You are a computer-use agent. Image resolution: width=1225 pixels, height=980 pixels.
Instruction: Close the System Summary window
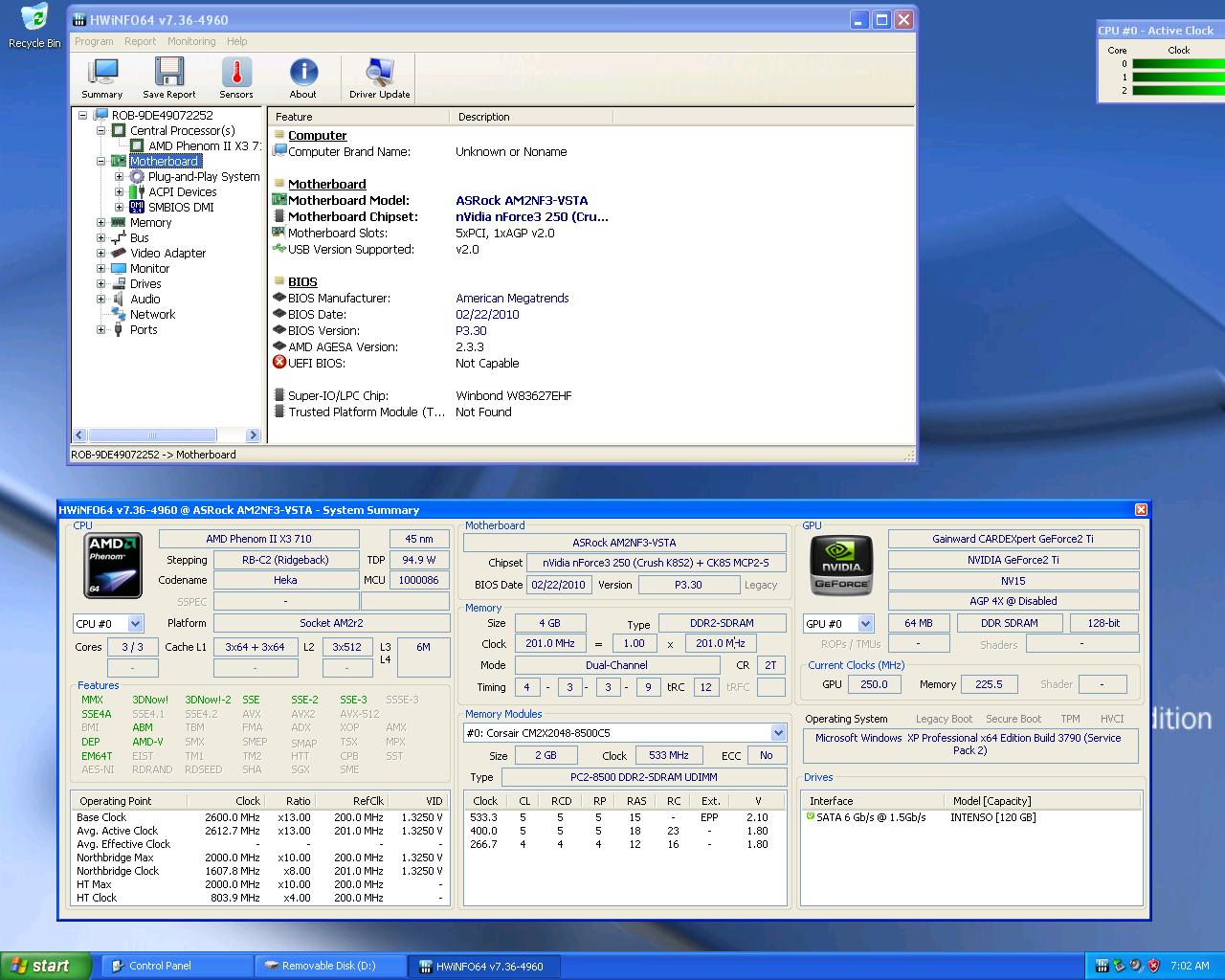[x=1141, y=510]
